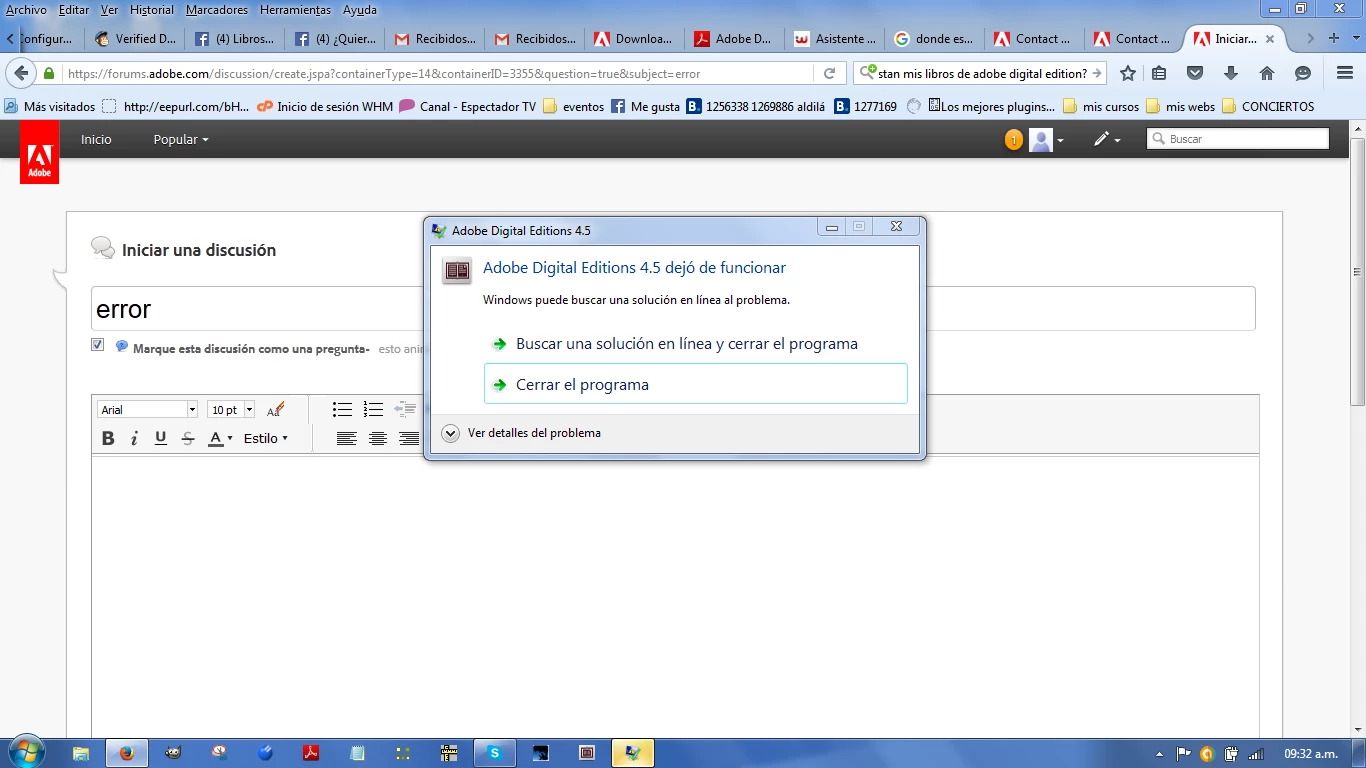This screenshot has height=768, width=1366.
Task: Open Adobe Reader from the taskbar
Action: pyautogui.click(x=311, y=753)
